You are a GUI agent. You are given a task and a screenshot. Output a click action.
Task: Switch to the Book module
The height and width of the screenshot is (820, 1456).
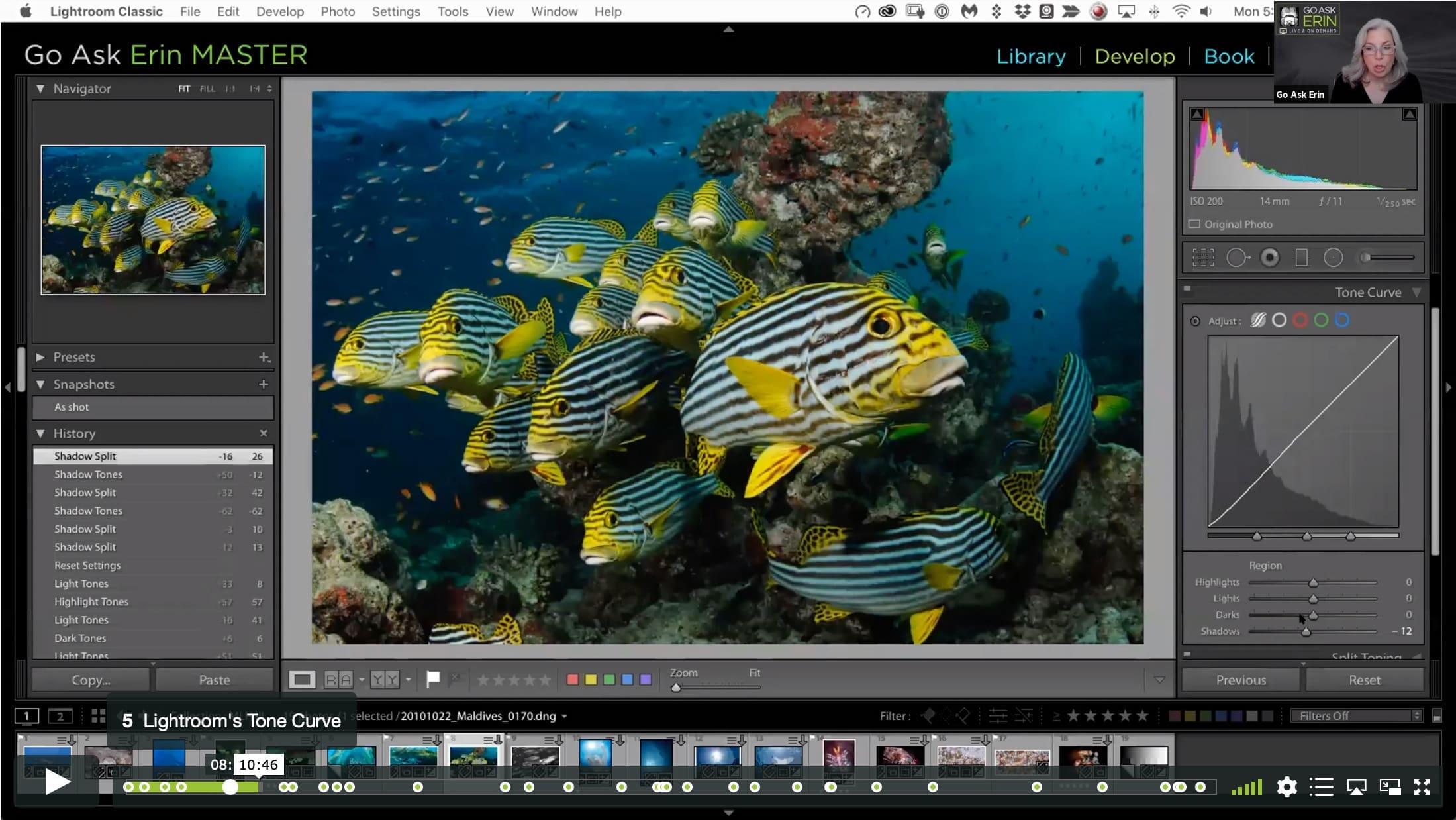(1229, 56)
